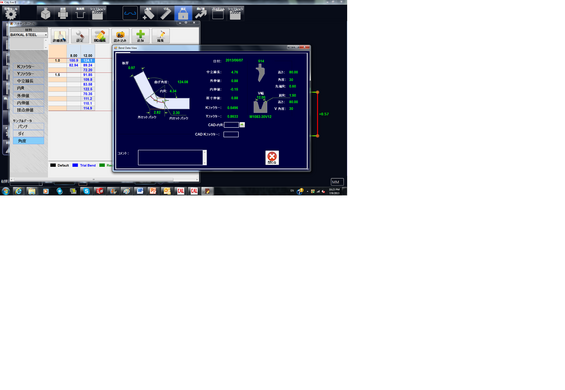Click the blue Trial Bend legend swatch
Viewport: 565px width, 390px height.
[x=75, y=165]
